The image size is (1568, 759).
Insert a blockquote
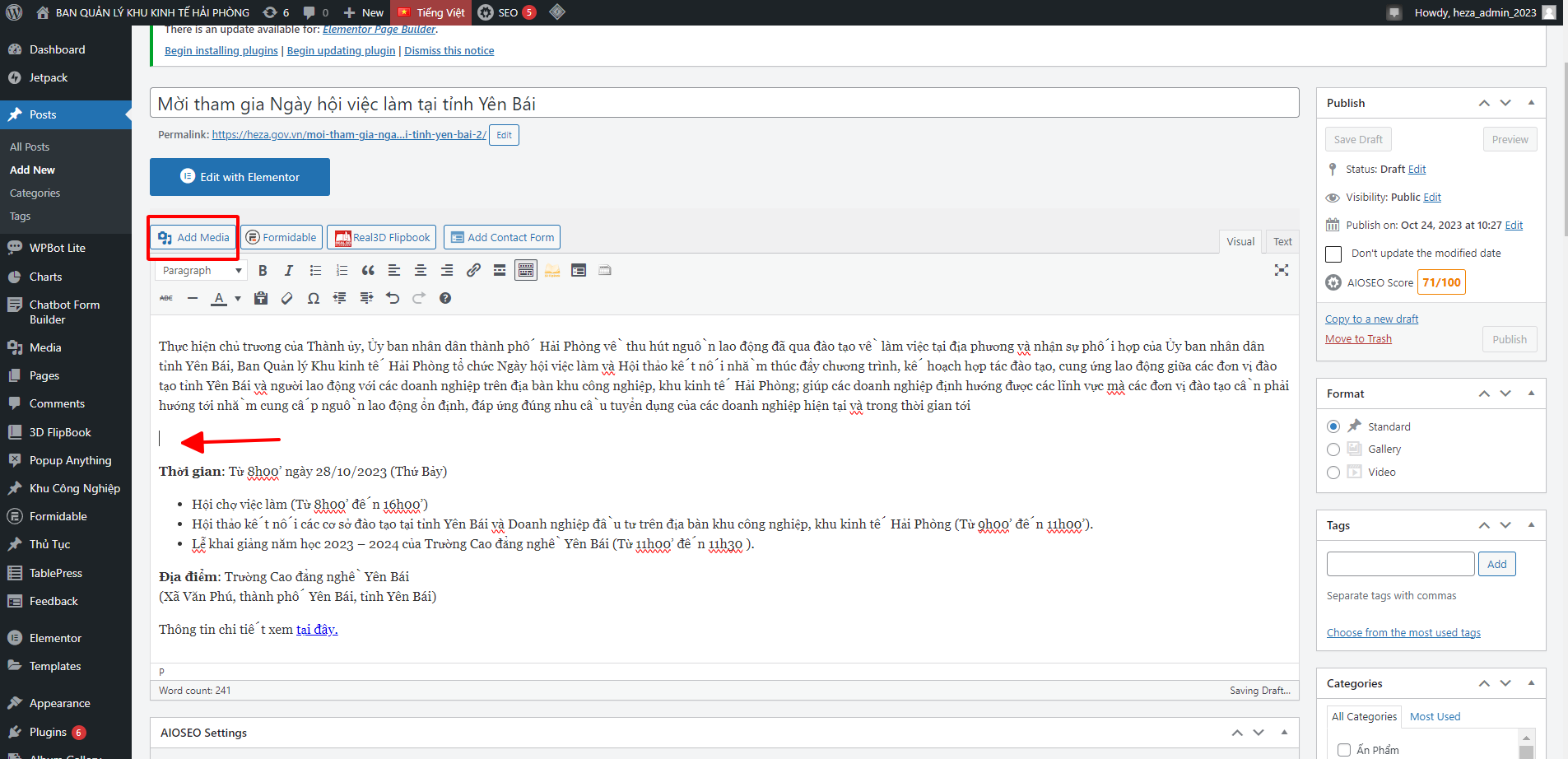pyautogui.click(x=368, y=271)
